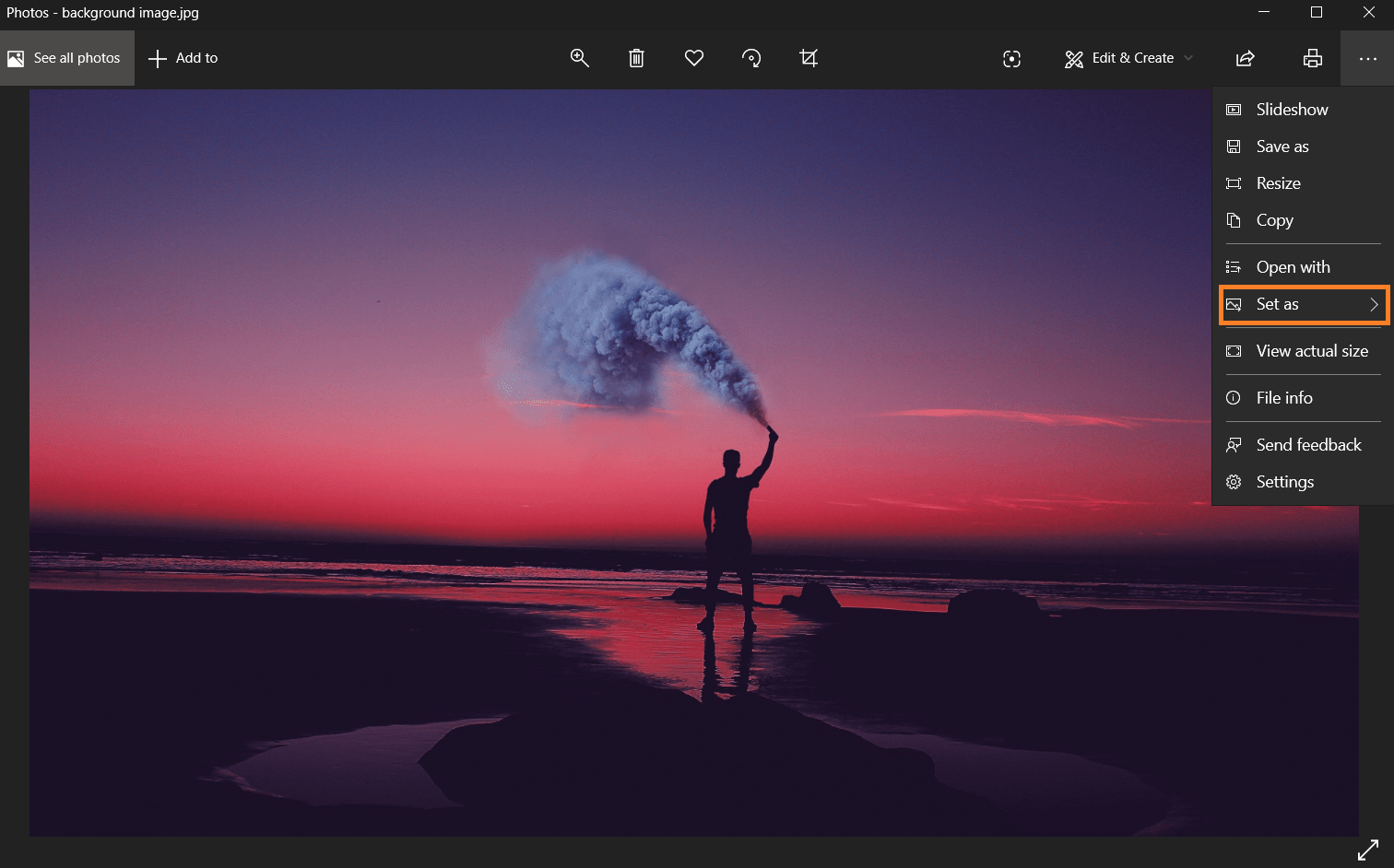Image resolution: width=1394 pixels, height=868 pixels.
Task: Select View actual size
Action: click(1311, 351)
